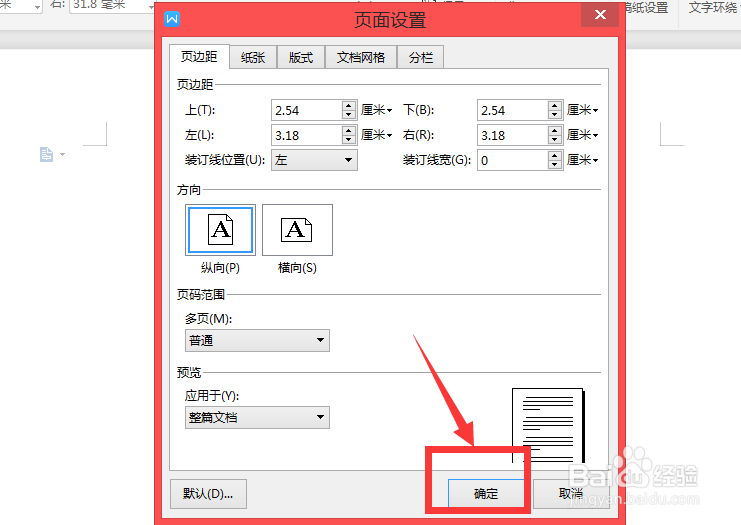Switch to the 纸张 tab
741x525 pixels.
coord(253,58)
